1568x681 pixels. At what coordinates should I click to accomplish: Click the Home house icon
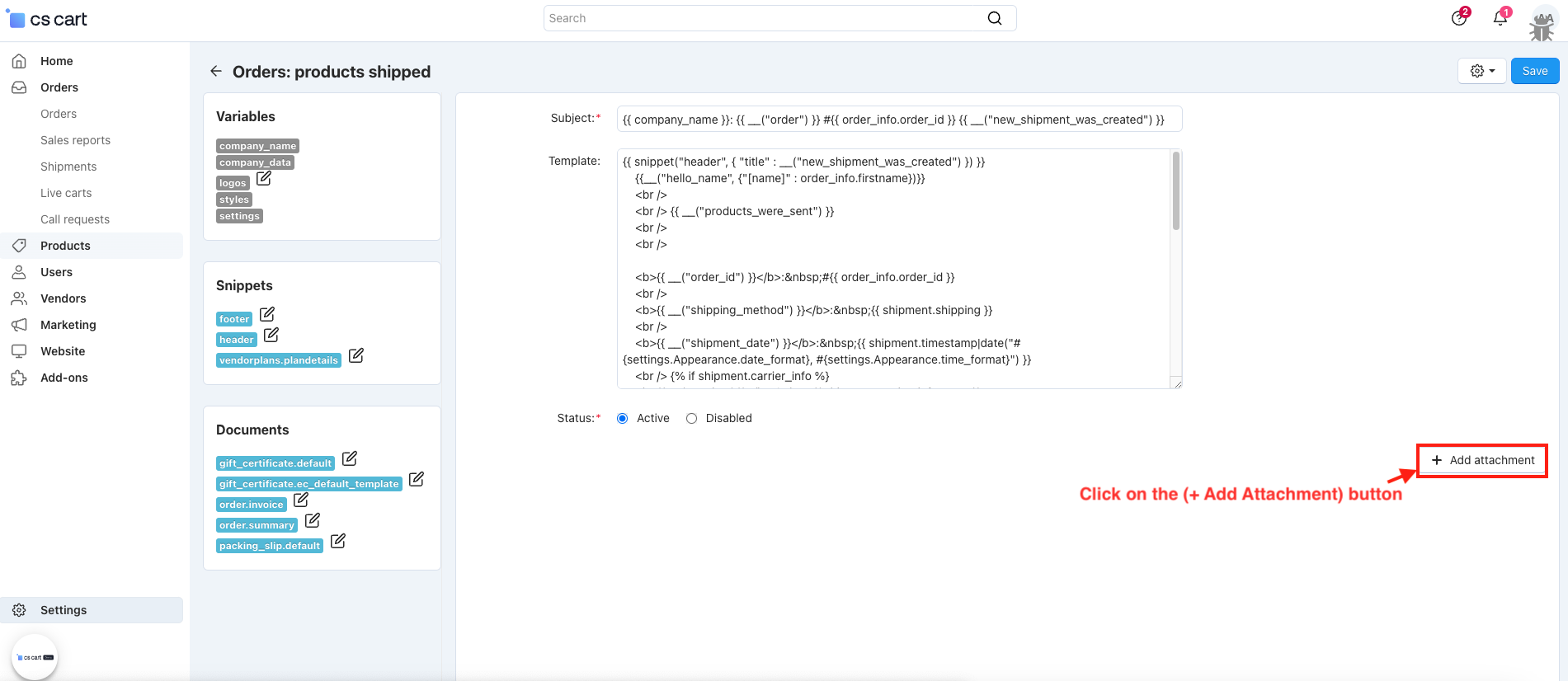point(19,61)
